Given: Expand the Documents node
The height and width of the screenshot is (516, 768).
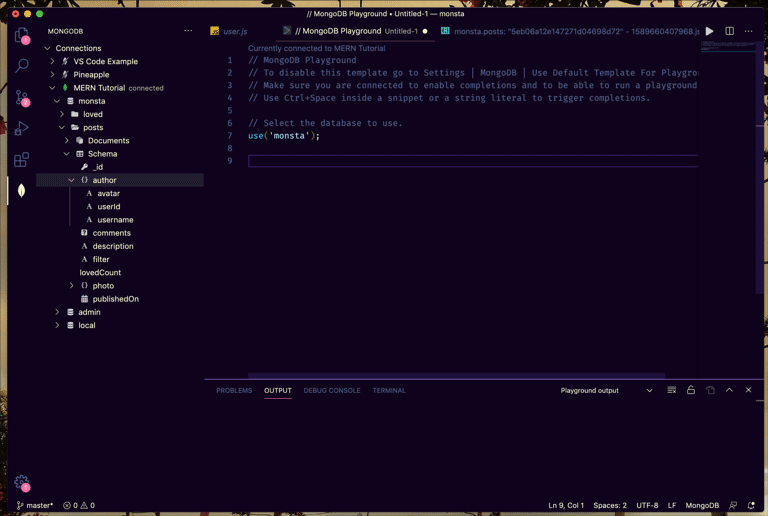Looking at the screenshot, I should pyautogui.click(x=67, y=141).
